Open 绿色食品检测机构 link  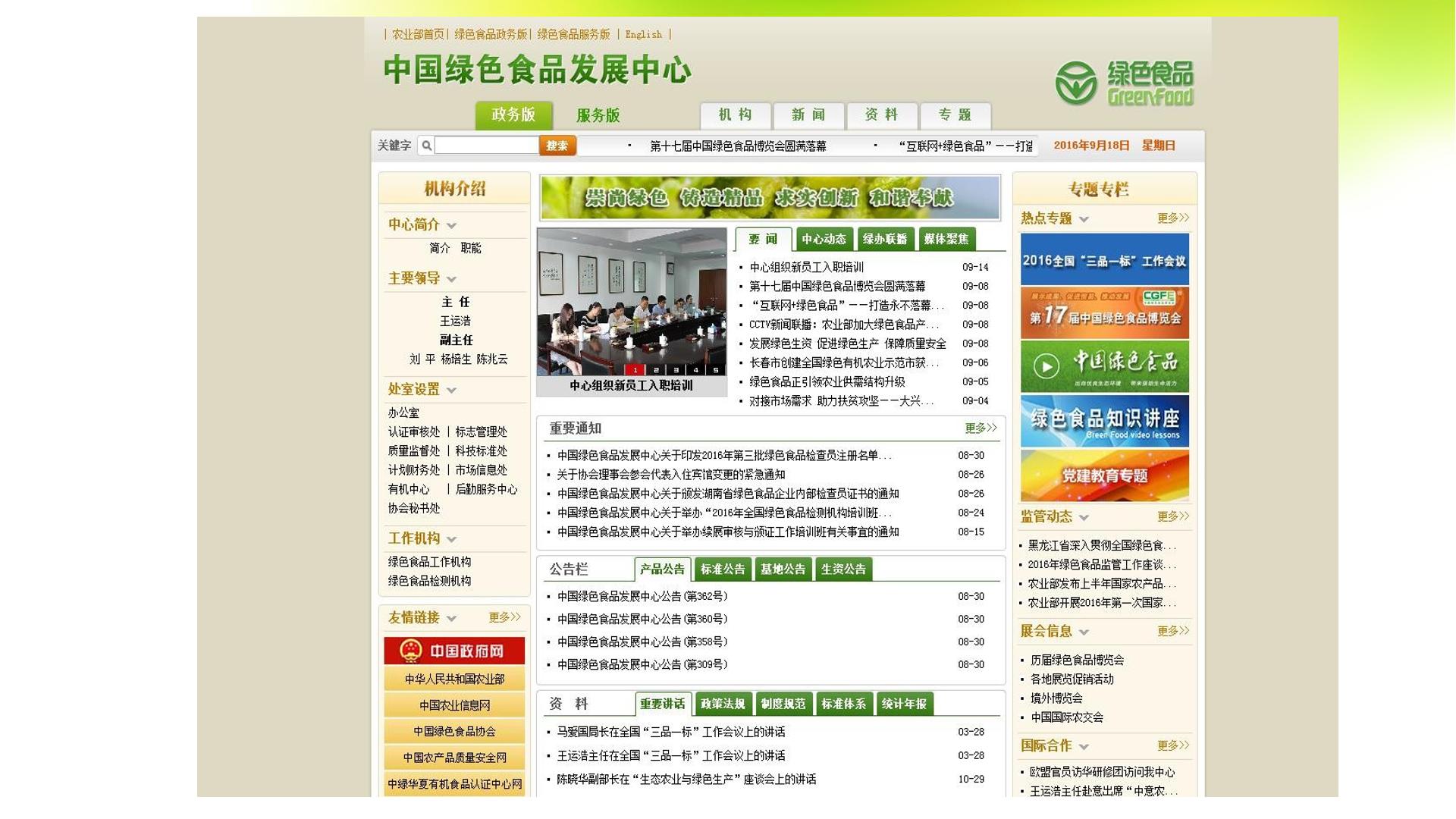point(429,581)
